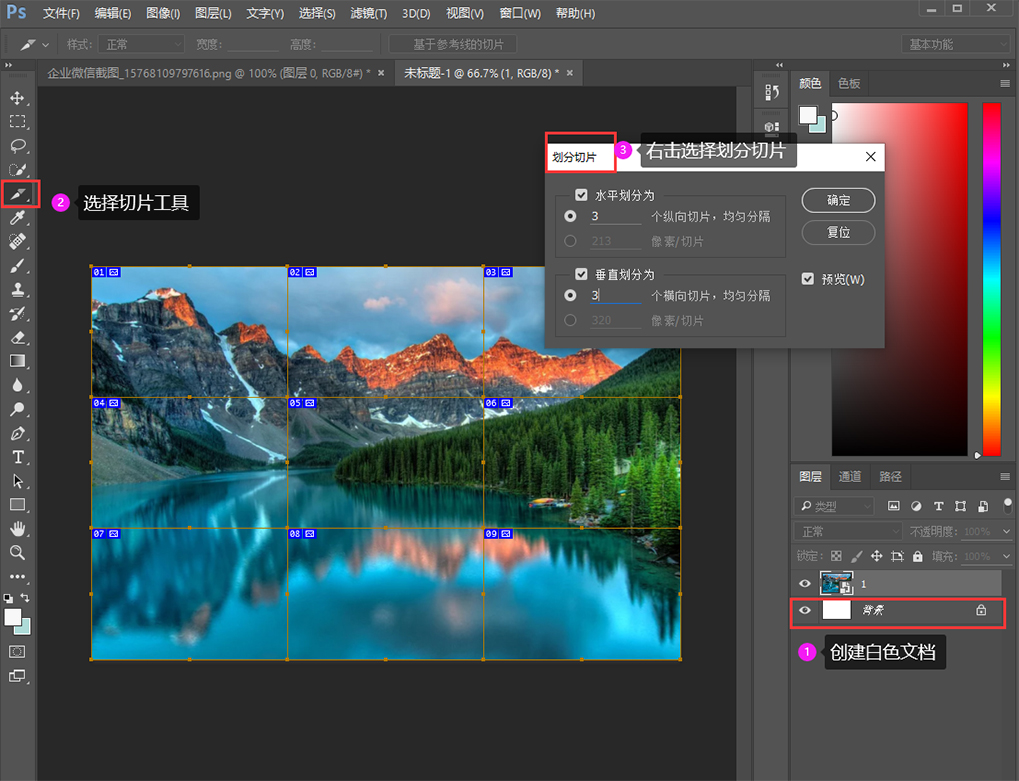Select the Eyedropper tool

pos(18,218)
